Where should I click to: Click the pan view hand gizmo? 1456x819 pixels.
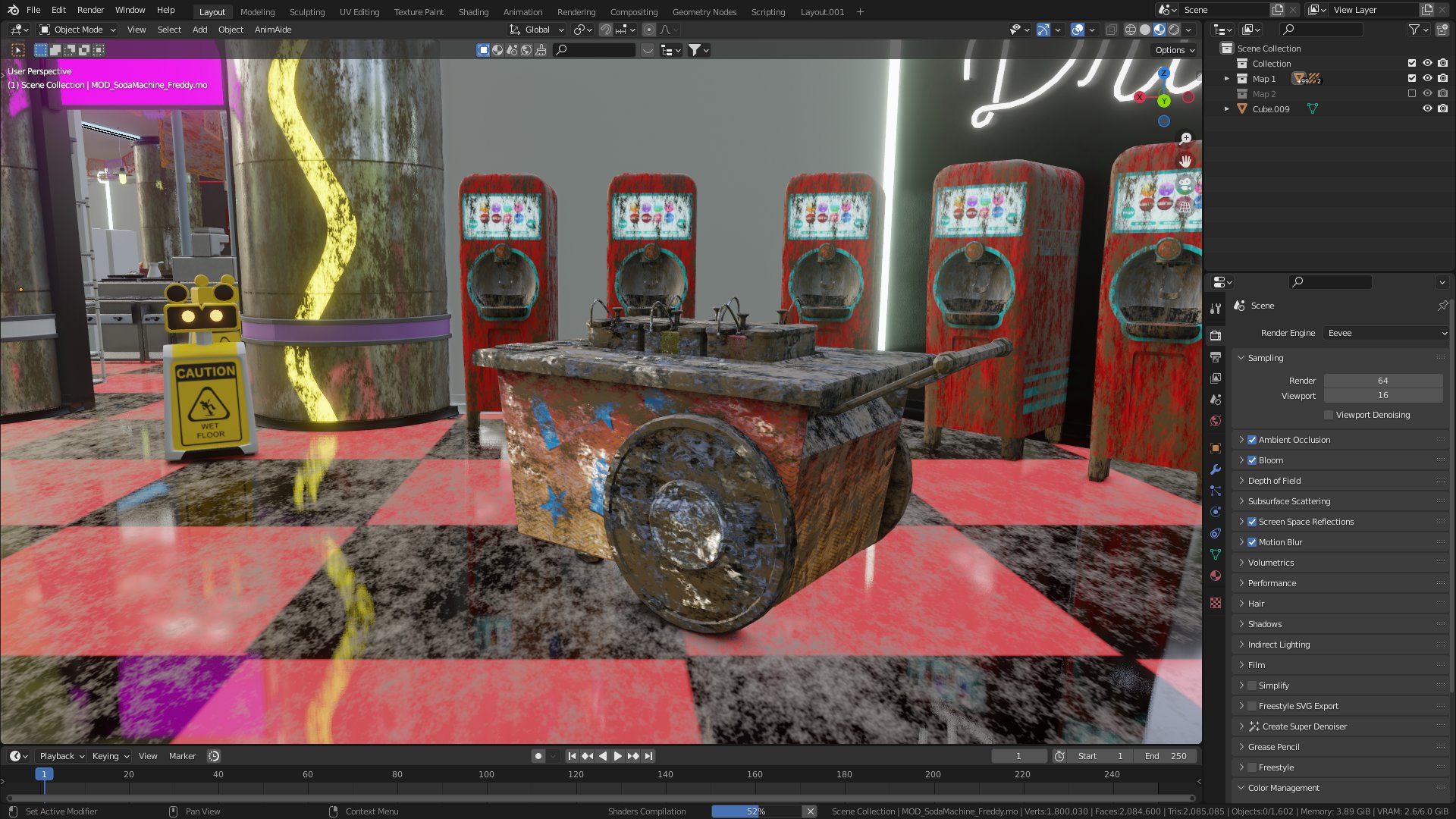coord(1185,161)
